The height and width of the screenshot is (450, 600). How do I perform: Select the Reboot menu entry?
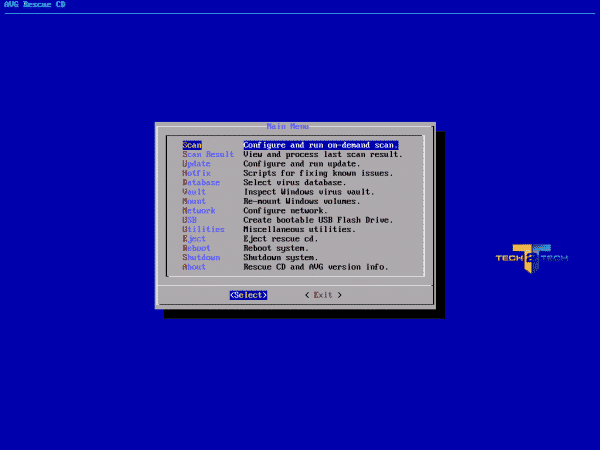click(x=196, y=248)
